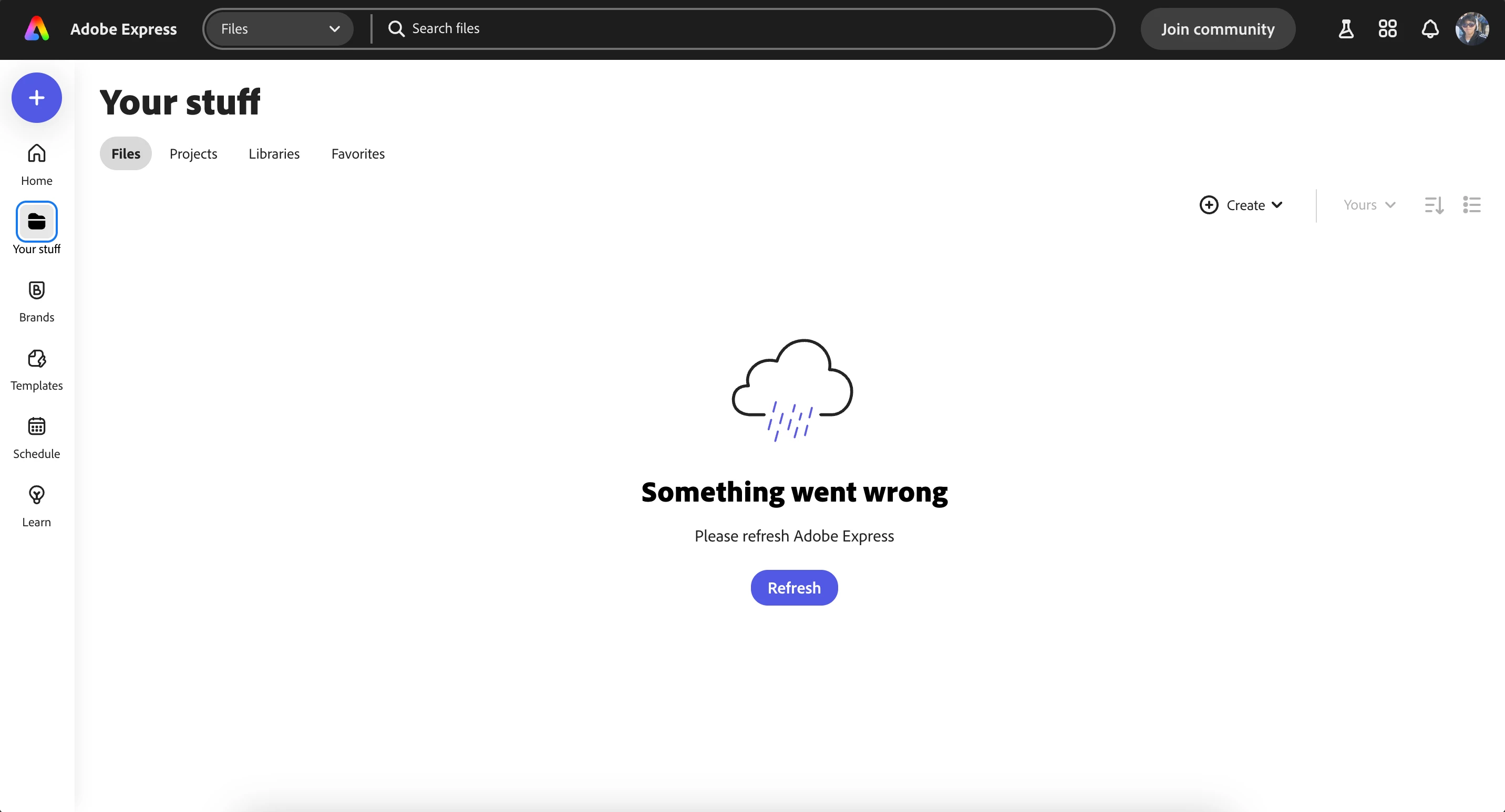Open the beaker labs icon
The image size is (1505, 812).
tap(1345, 28)
